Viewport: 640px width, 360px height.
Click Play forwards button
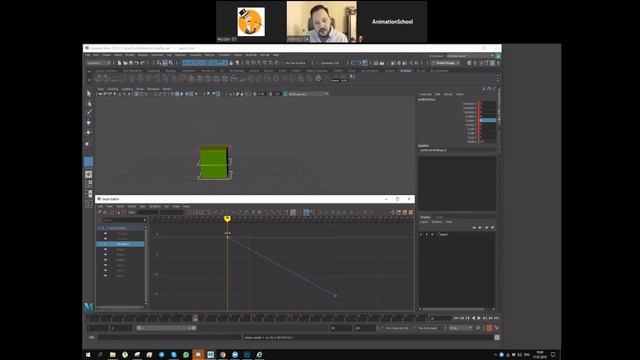point(479,318)
